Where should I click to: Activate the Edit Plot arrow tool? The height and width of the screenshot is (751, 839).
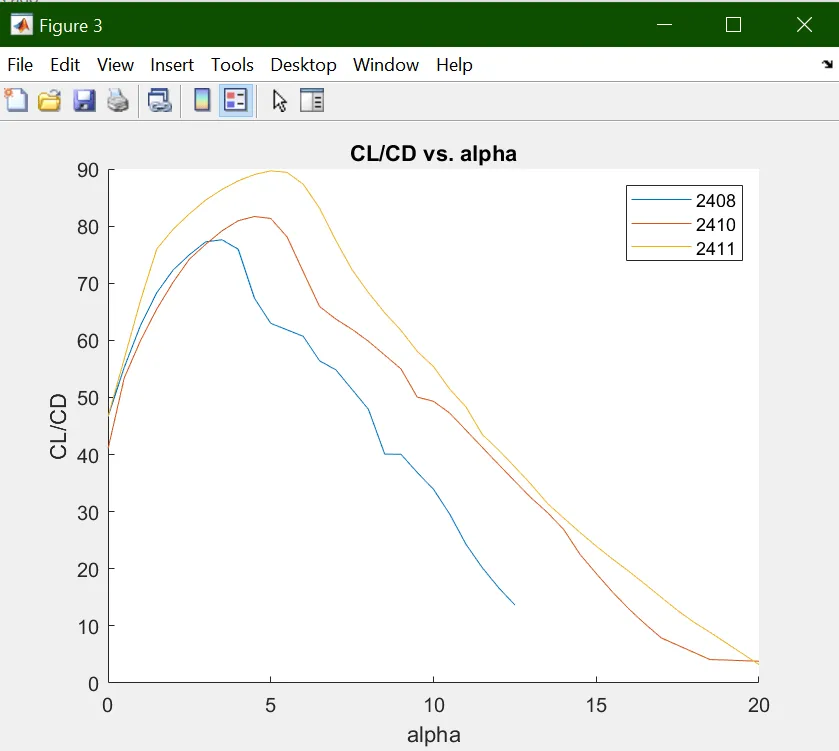point(280,100)
